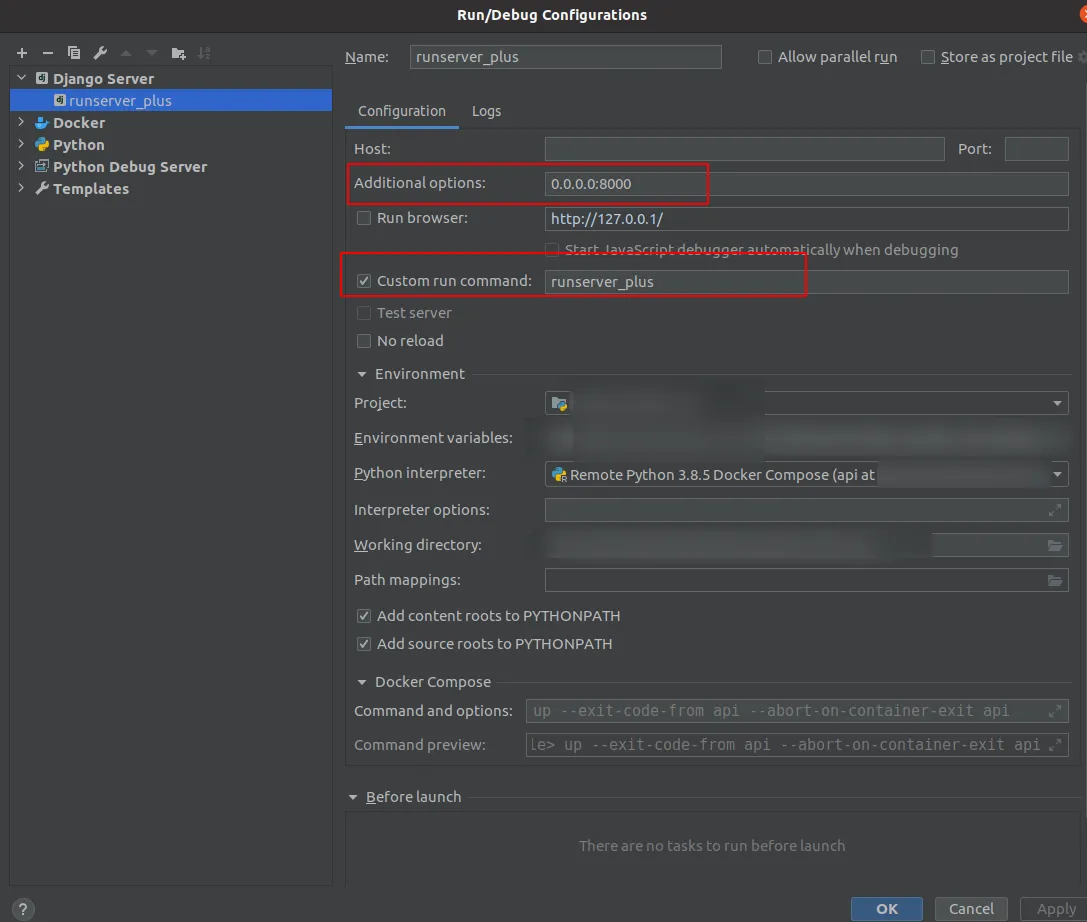Expand the Command preview field
Image resolution: width=1087 pixels, height=922 pixels.
pos(1054,745)
